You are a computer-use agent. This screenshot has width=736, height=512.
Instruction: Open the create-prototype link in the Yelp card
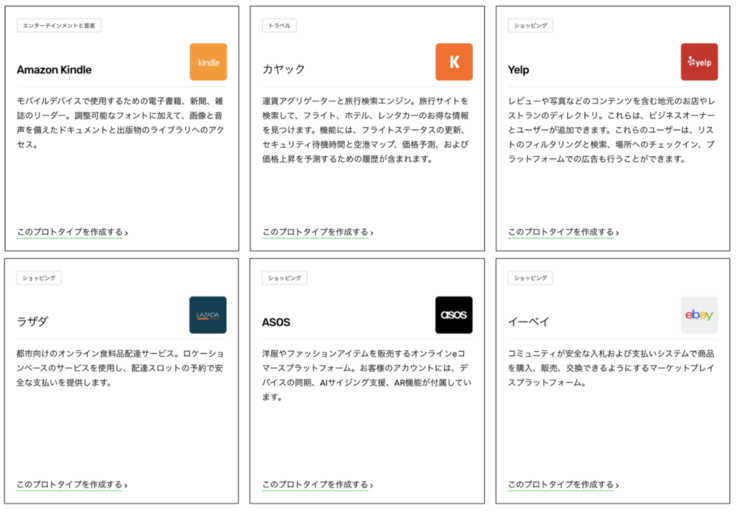[562, 232]
